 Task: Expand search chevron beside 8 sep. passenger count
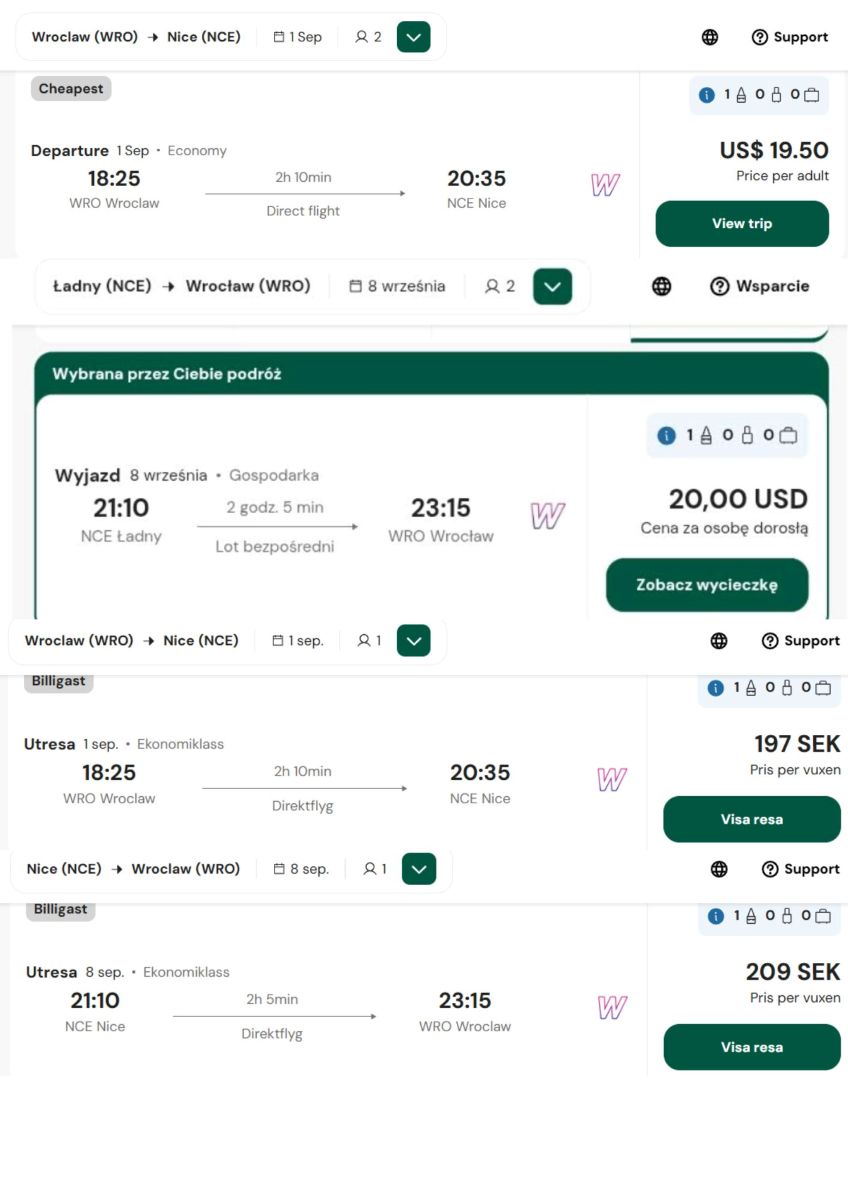tap(419, 869)
